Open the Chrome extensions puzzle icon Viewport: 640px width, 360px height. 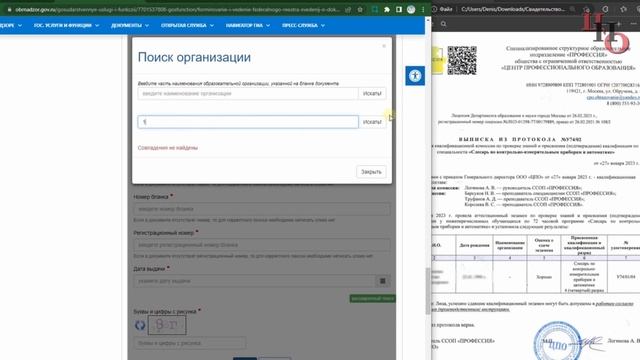tap(387, 9)
